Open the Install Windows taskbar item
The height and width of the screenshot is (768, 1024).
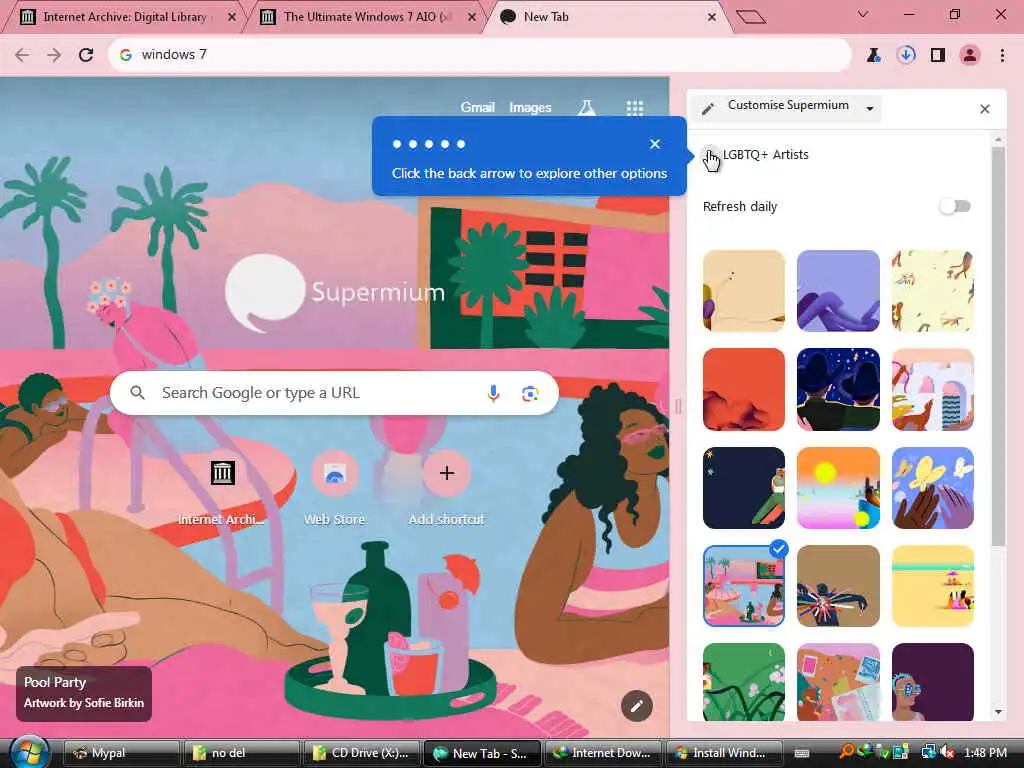coord(722,753)
